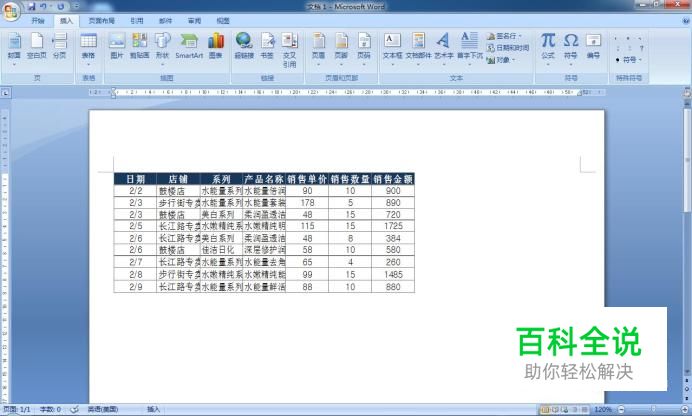Open Quick Parts (文档部件) menu

point(418,48)
